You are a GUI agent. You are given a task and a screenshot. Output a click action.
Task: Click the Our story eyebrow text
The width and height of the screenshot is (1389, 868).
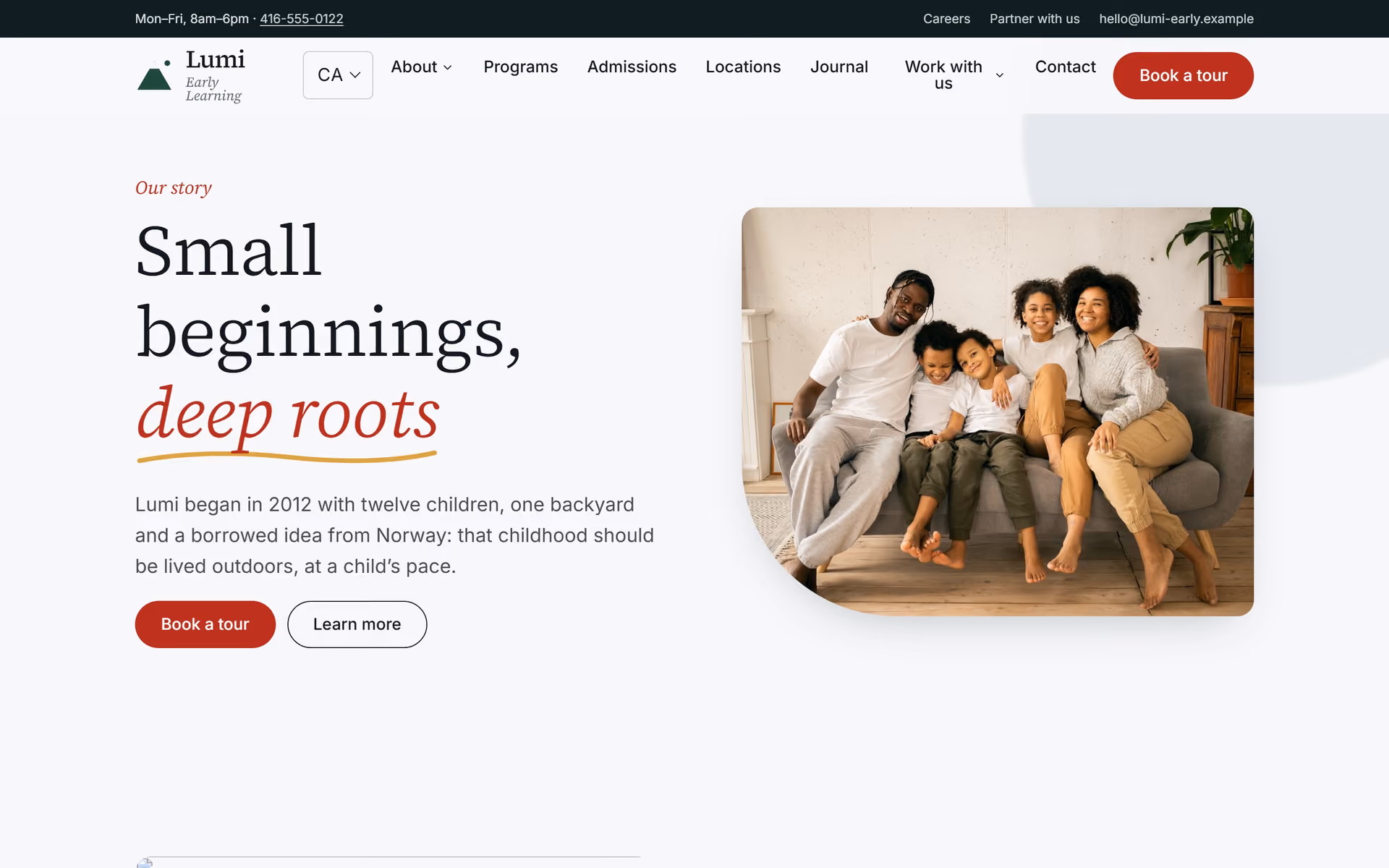[x=174, y=188]
